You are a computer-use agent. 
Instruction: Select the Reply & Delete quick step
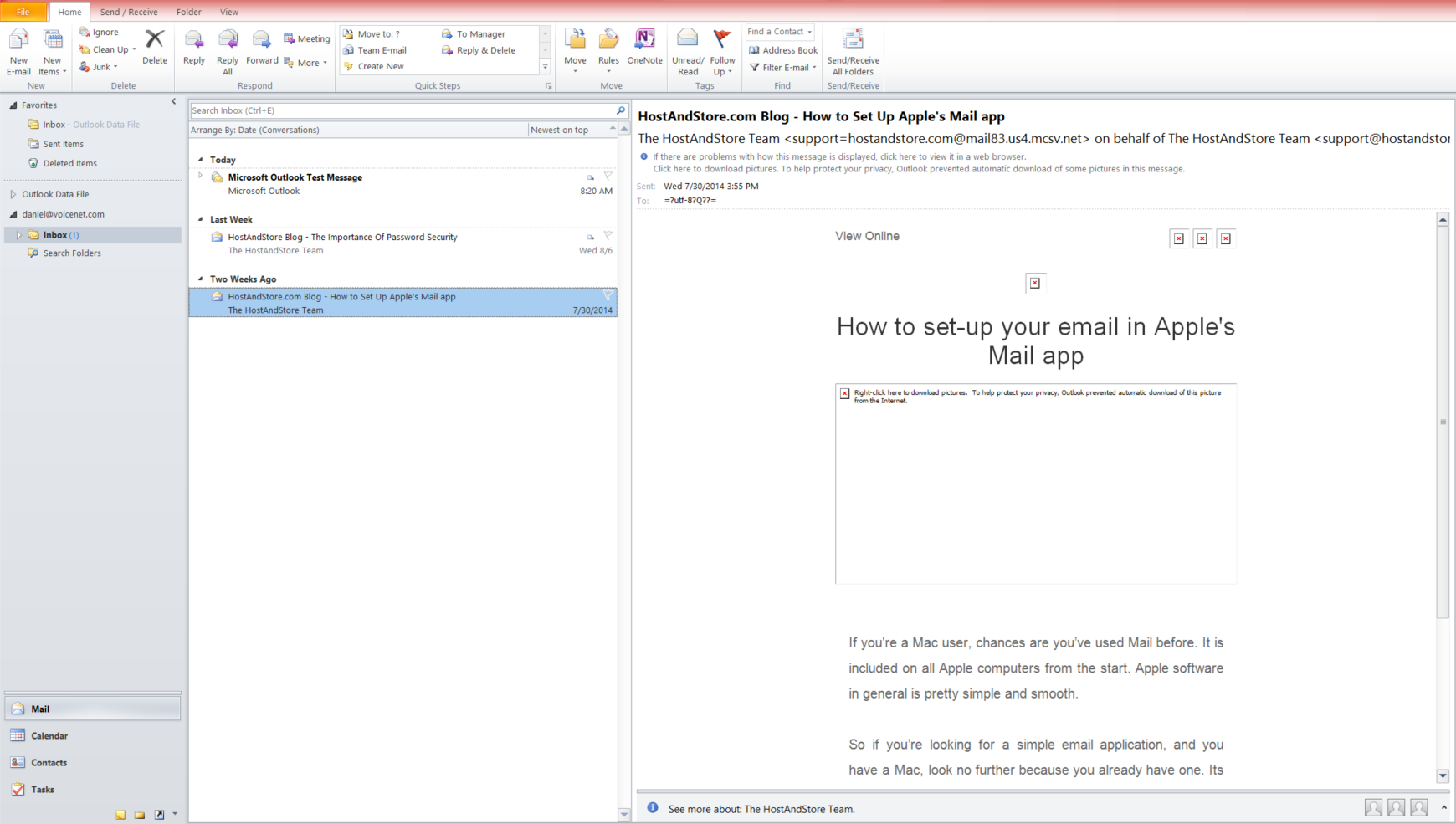[479, 50]
